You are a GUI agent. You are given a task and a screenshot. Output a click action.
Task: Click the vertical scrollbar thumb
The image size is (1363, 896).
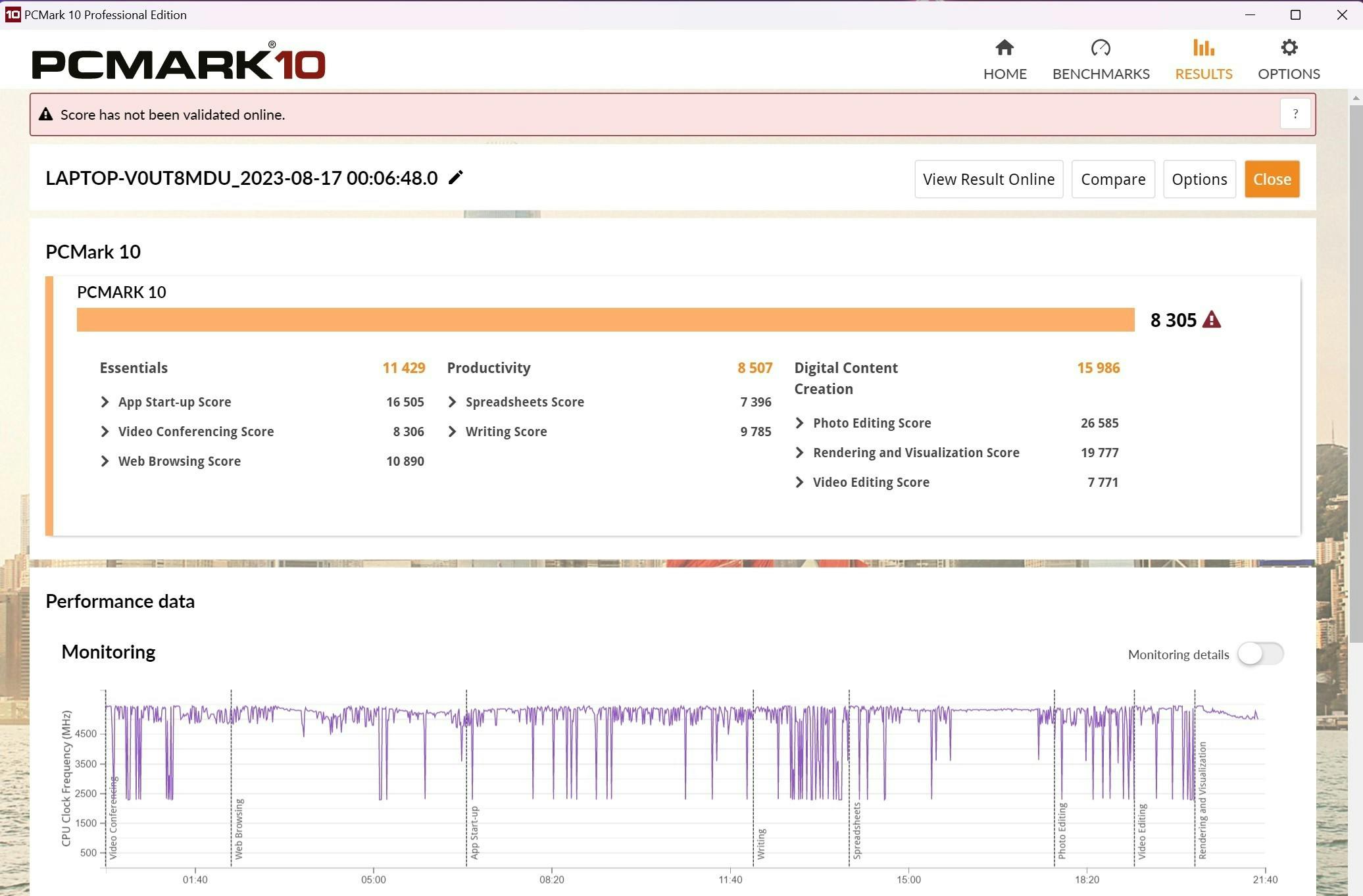click(1356, 374)
